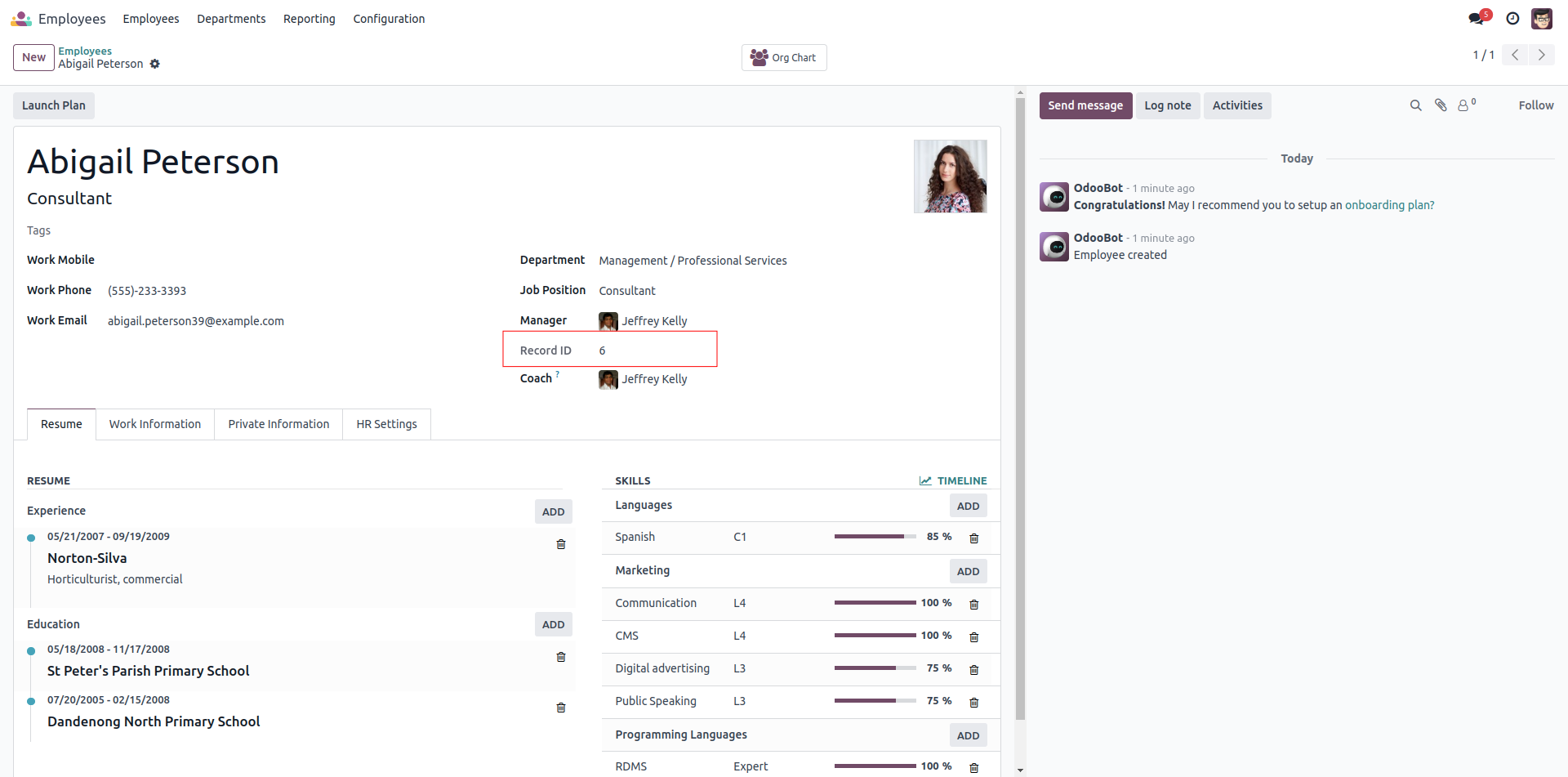Edit the Consultant job title field

coord(69,199)
